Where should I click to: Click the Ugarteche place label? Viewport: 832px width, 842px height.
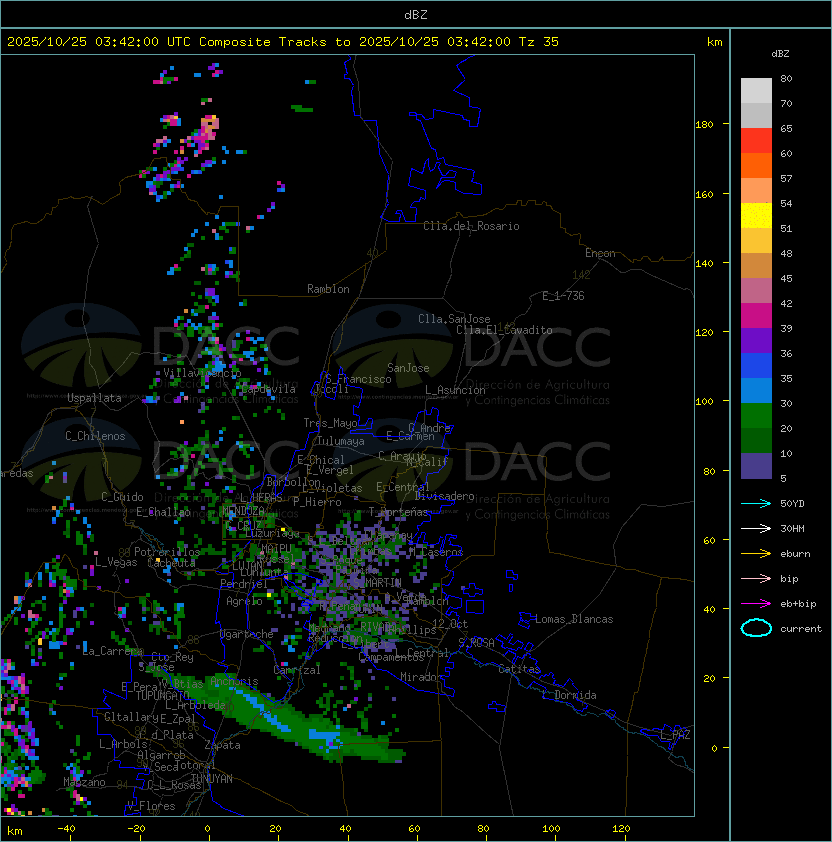pyautogui.click(x=246, y=634)
